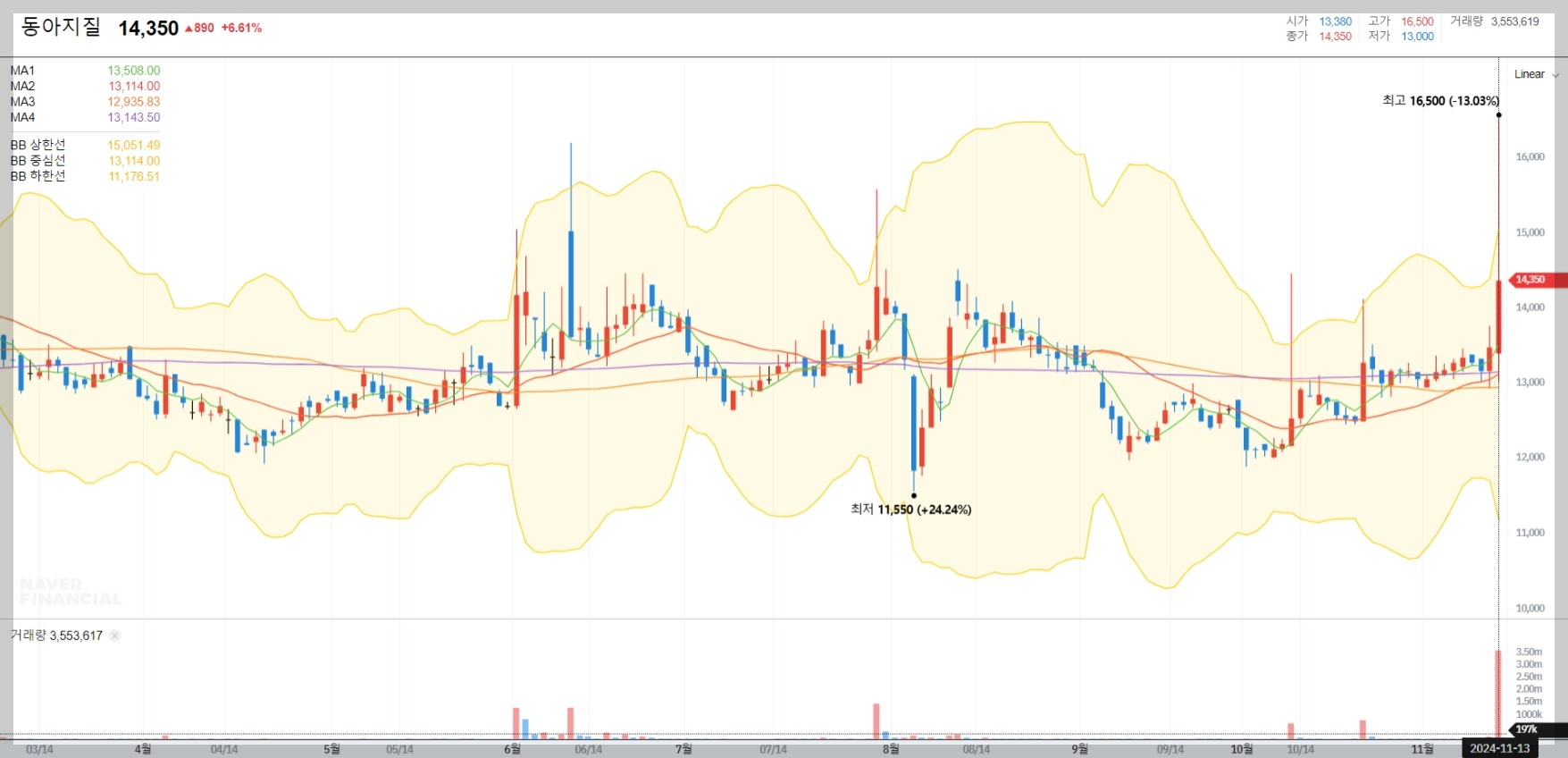Select the BB 중심선 13,114.00 legend row
This screenshot has width=1568, height=758.
pos(85,161)
